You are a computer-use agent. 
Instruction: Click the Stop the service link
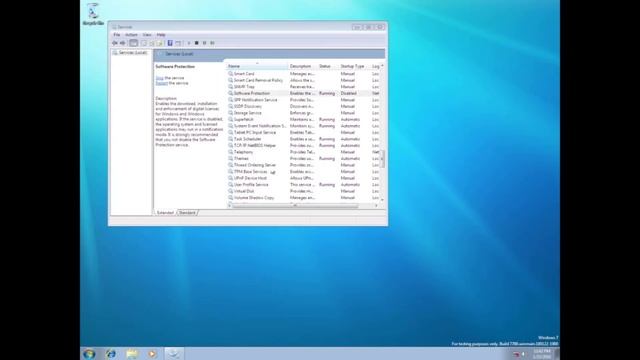point(160,78)
